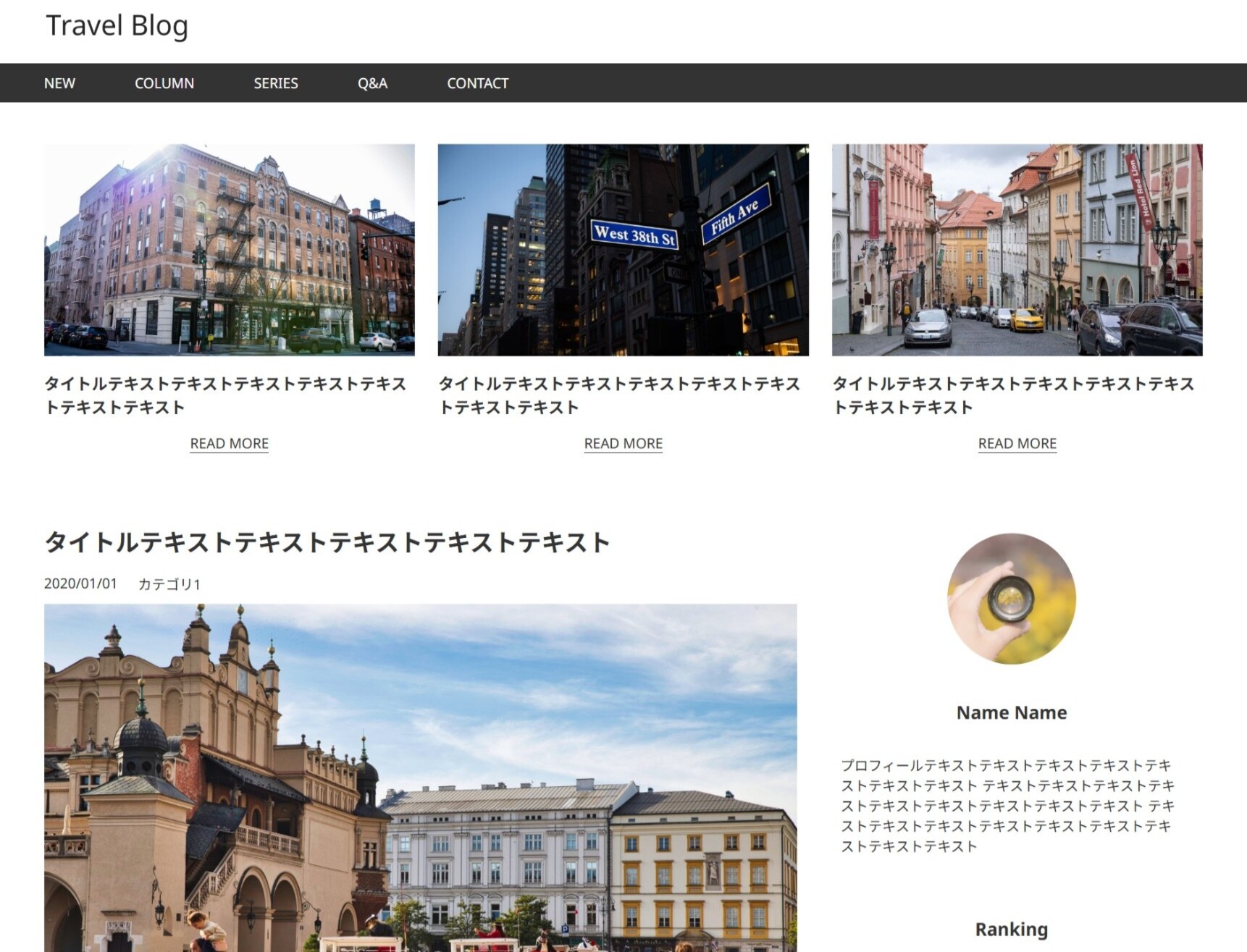Click the Travel Blog site title
The width and height of the screenshot is (1247, 952).
pyautogui.click(x=117, y=26)
